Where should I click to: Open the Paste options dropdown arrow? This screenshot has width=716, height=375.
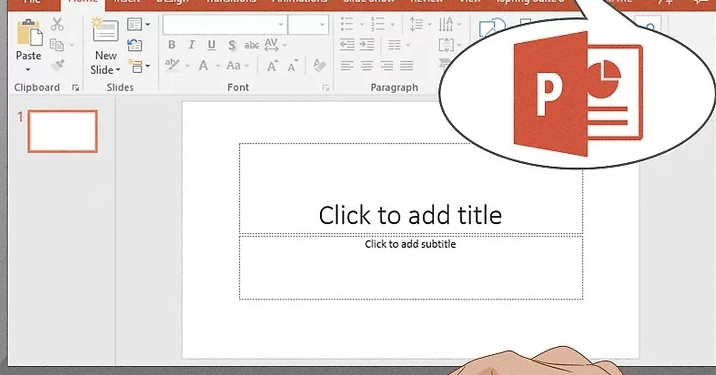pyautogui.click(x=28, y=70)
